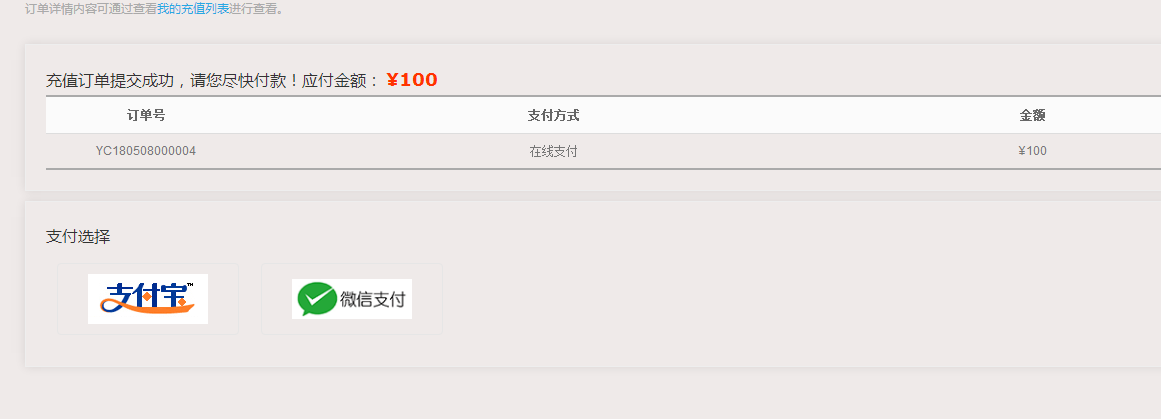Click the red ¥100 payable amount

pyautogui.click(x=412, y=80)
